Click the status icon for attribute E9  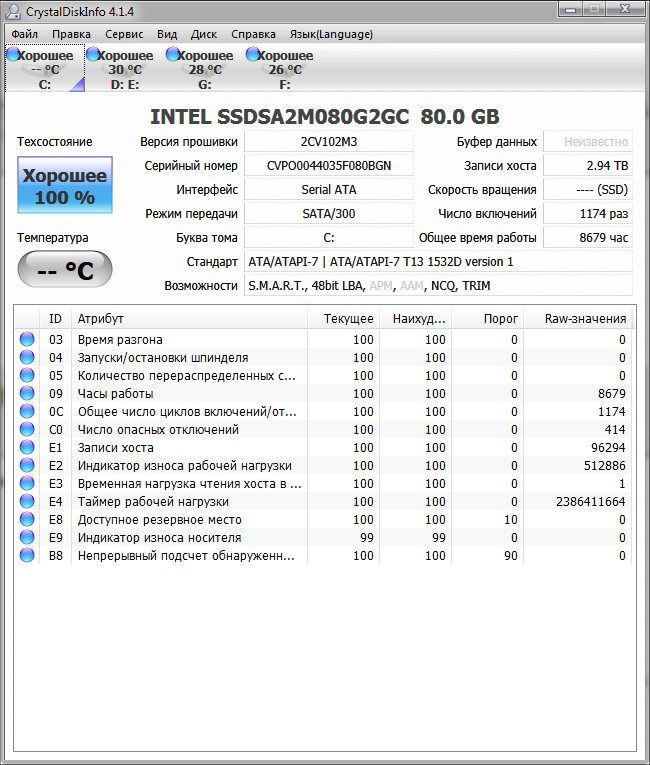(27, 538)
